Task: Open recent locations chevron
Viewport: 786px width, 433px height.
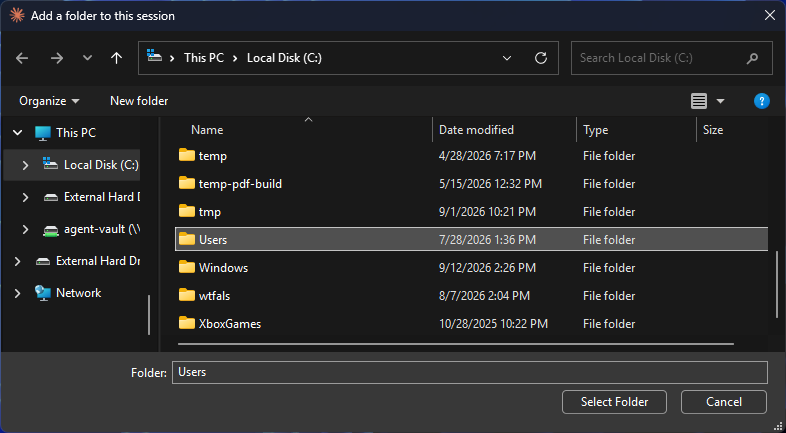Action: pyautogui.click(x=87, y=58)
